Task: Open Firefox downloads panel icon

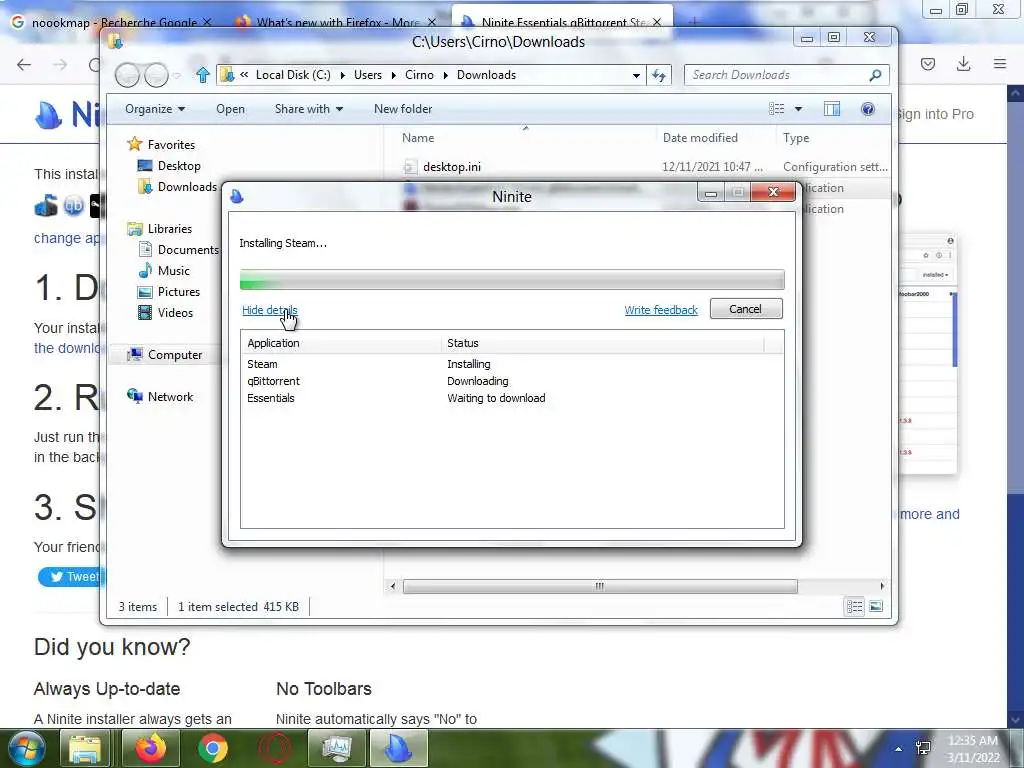Action: [x=963, y=64]
